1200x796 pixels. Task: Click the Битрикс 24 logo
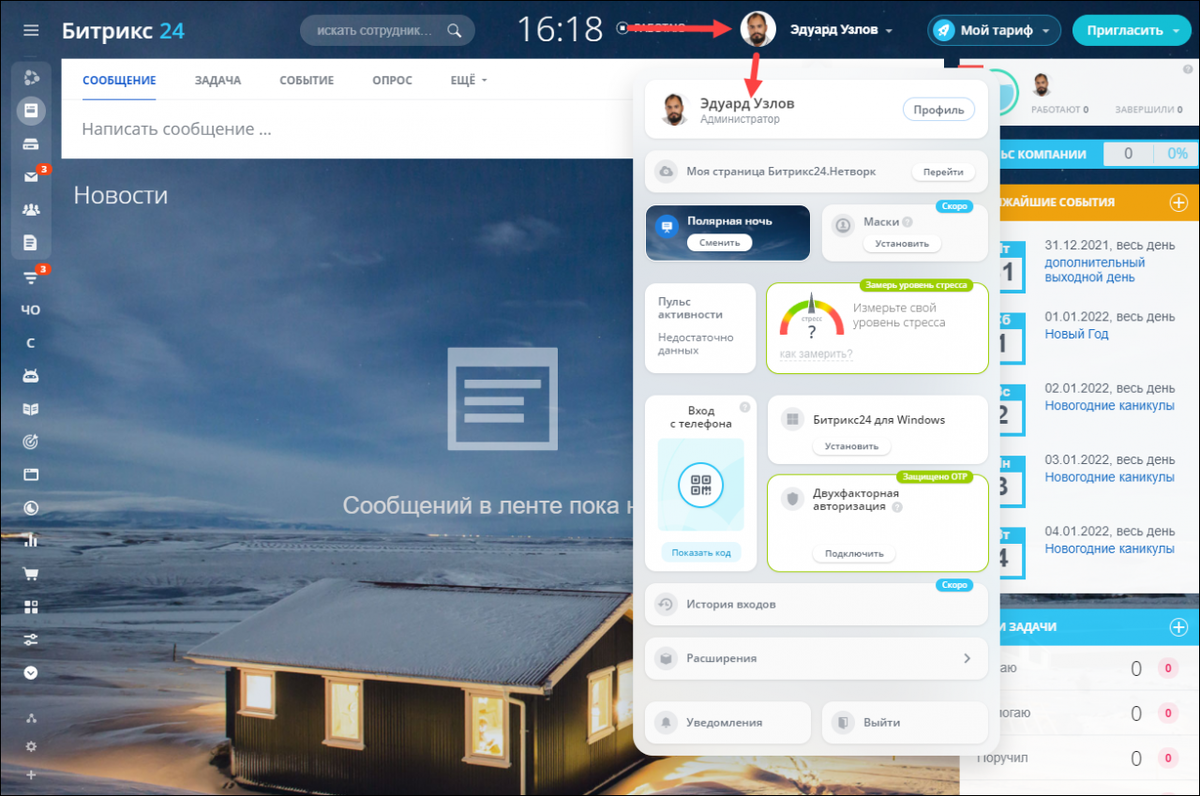click(x=123, y=30)
